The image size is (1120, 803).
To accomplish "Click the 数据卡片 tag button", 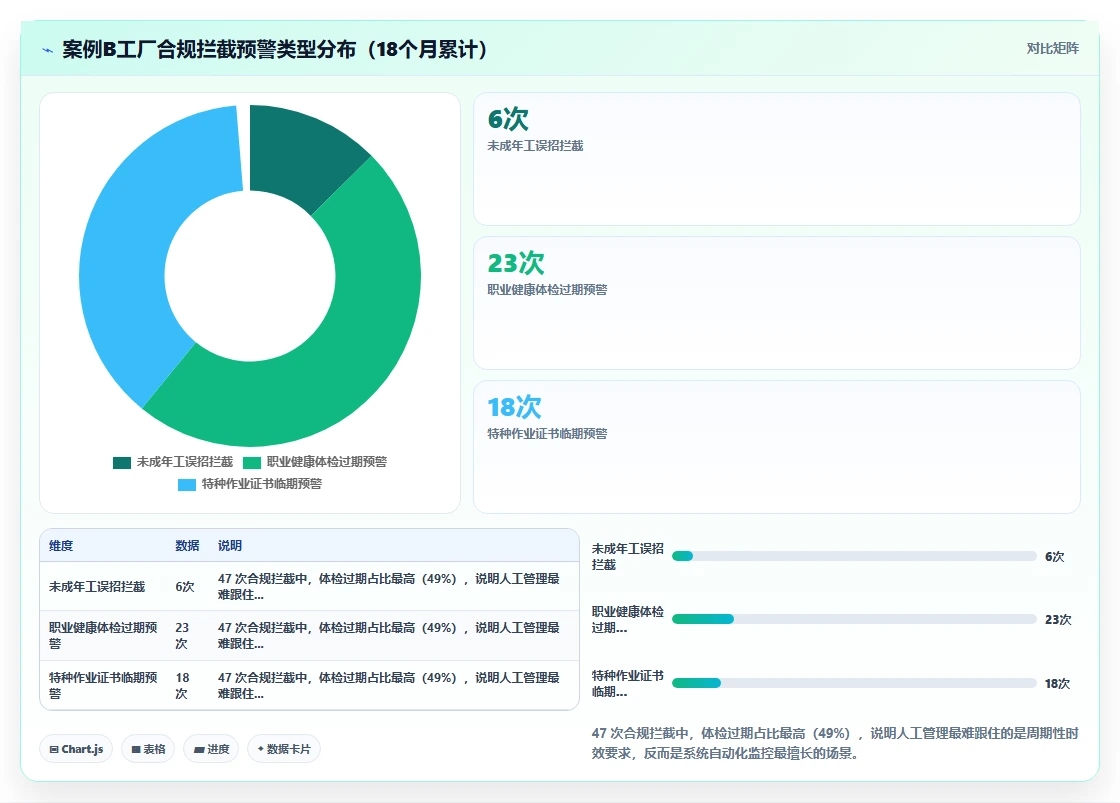I will [284, 749].
